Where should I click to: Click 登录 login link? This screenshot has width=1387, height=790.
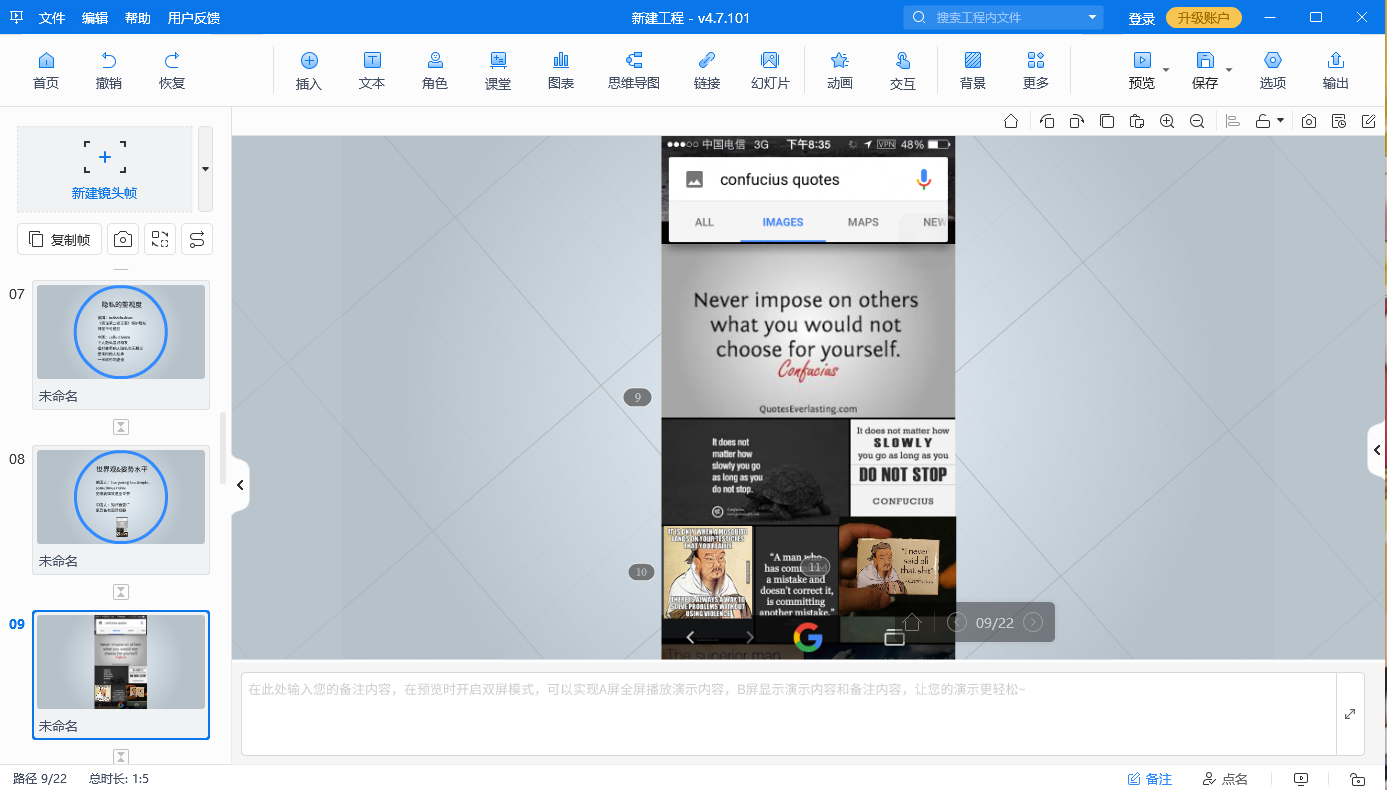pyautogui.click(x=1141, y=19)
